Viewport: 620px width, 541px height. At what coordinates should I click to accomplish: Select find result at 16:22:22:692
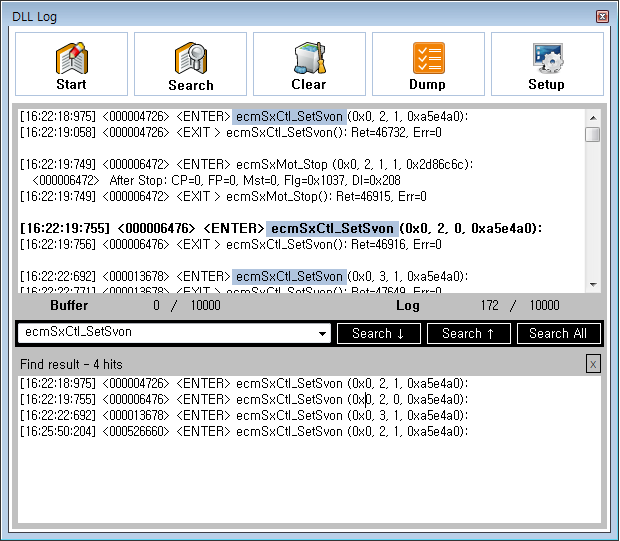(244, 415)
